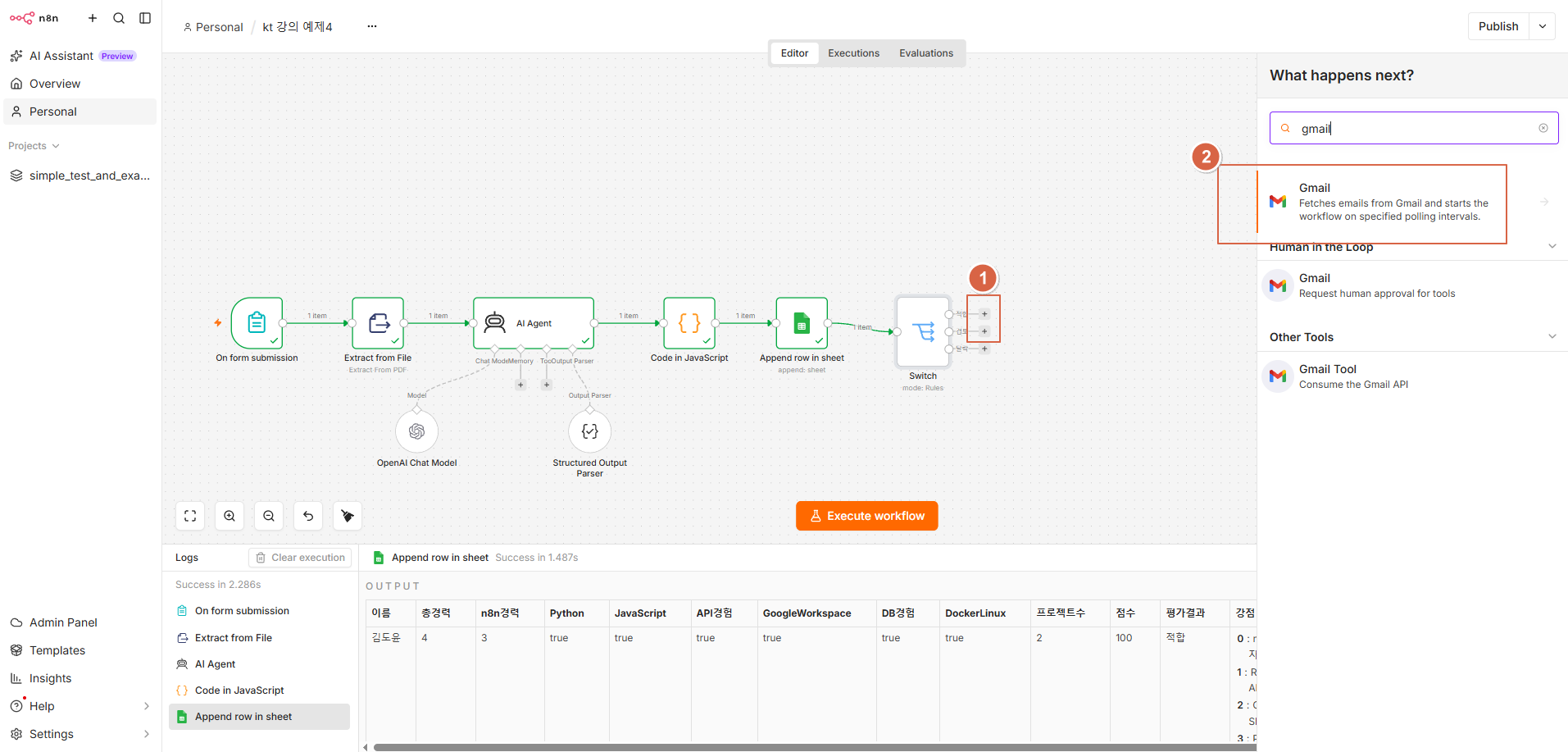The image size is (1568, 752).
Task: Open workflow options three-dot menu
Action: coord(372,26)
